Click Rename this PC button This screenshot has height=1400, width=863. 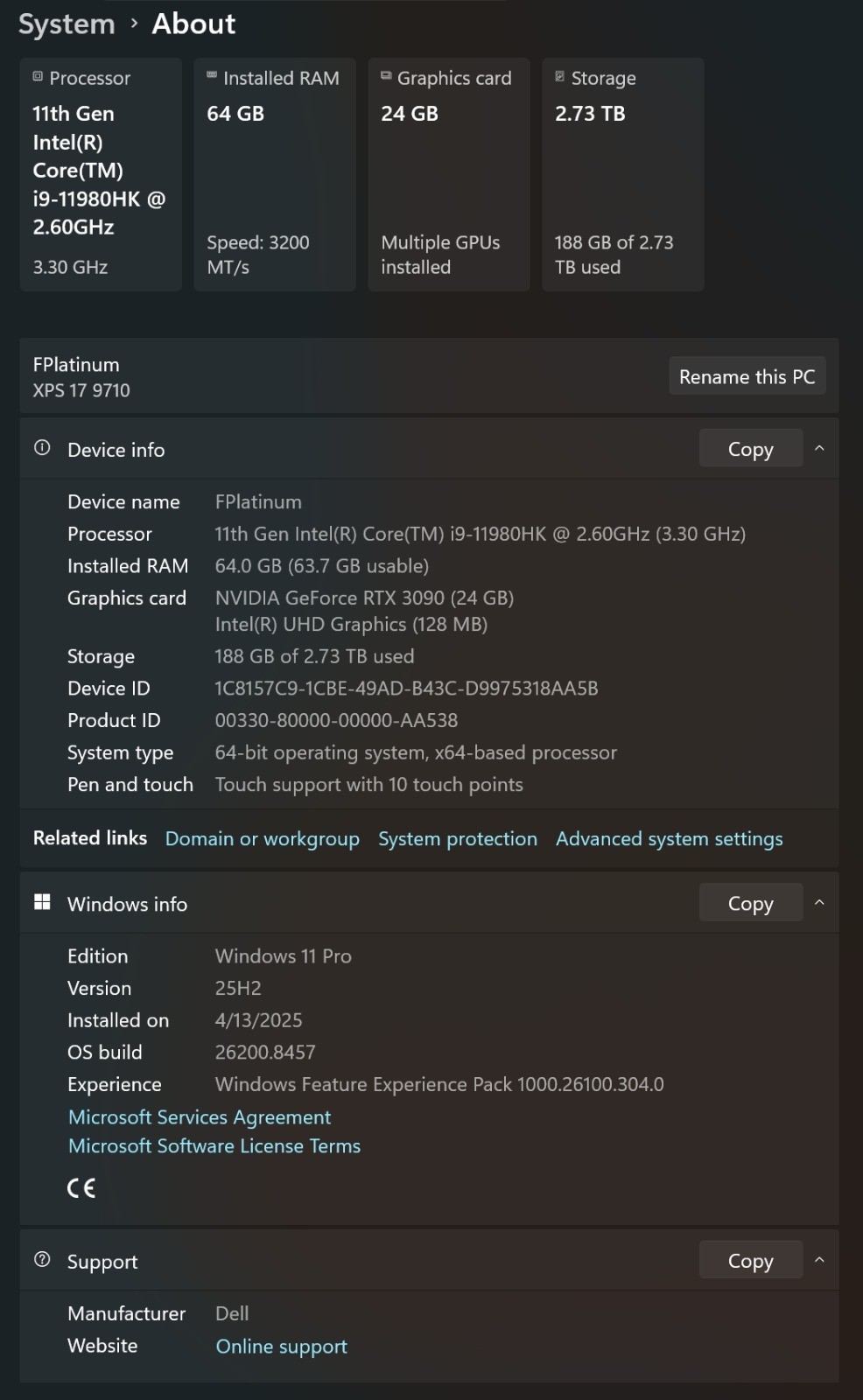[x=747, y=376]
